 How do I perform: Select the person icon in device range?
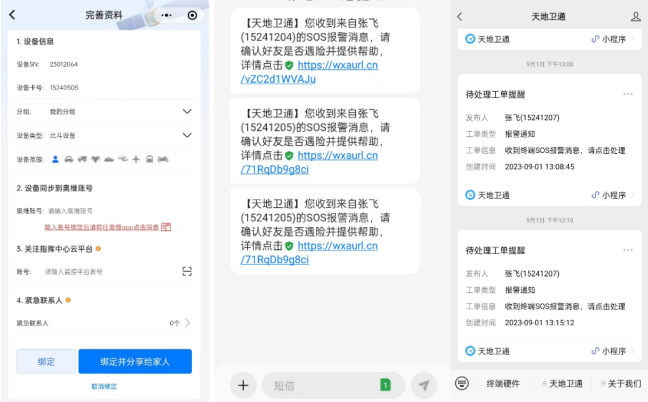pos(55,159)
